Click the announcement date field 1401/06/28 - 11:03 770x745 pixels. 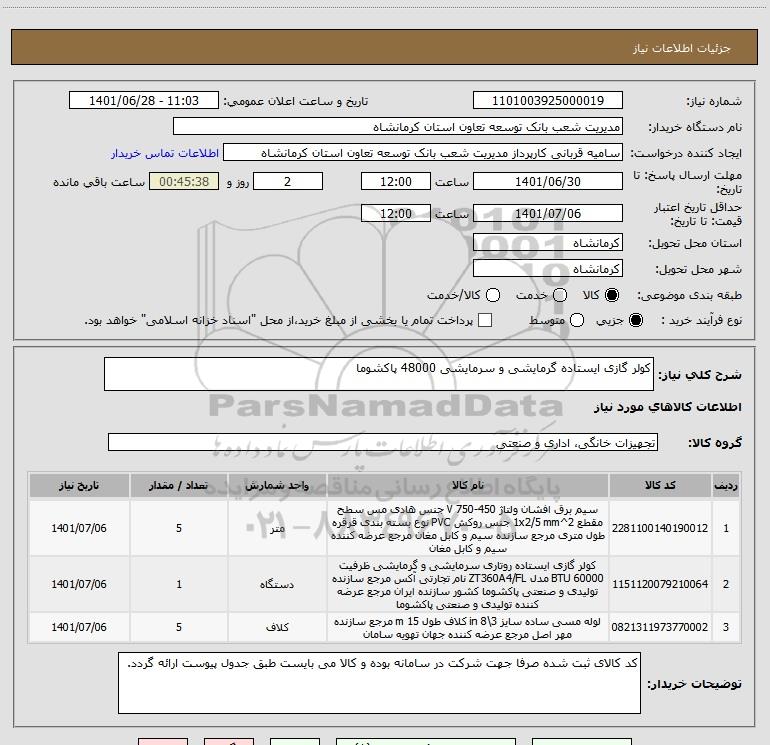pos(144,101)
